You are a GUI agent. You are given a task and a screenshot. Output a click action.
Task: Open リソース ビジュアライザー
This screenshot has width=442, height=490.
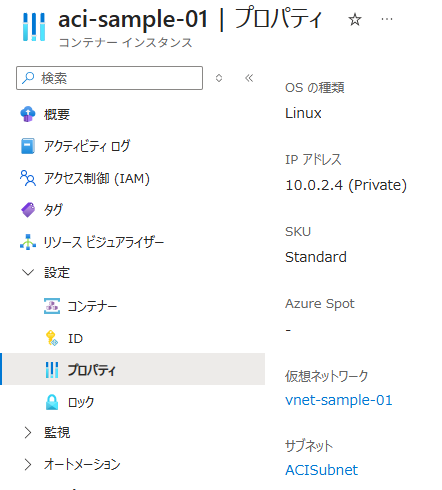[104, 242]
